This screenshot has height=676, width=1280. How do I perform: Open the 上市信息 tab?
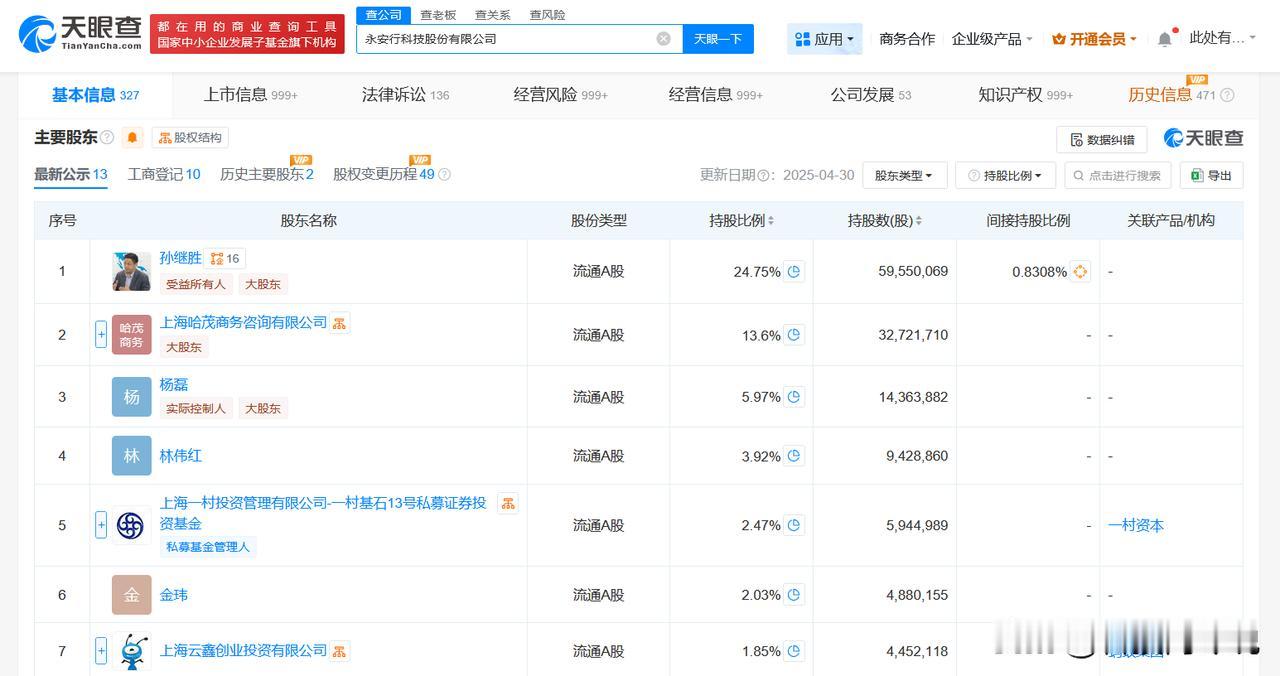[250, 95]
